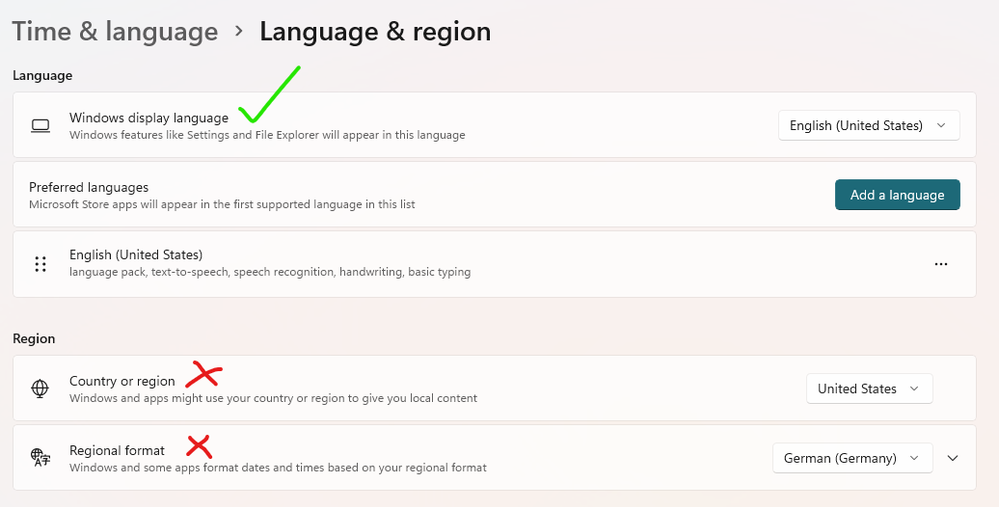The height and width of the screenshot is (507, 999).
Task: Click the Country or region label
Action: tap(122, 381)
